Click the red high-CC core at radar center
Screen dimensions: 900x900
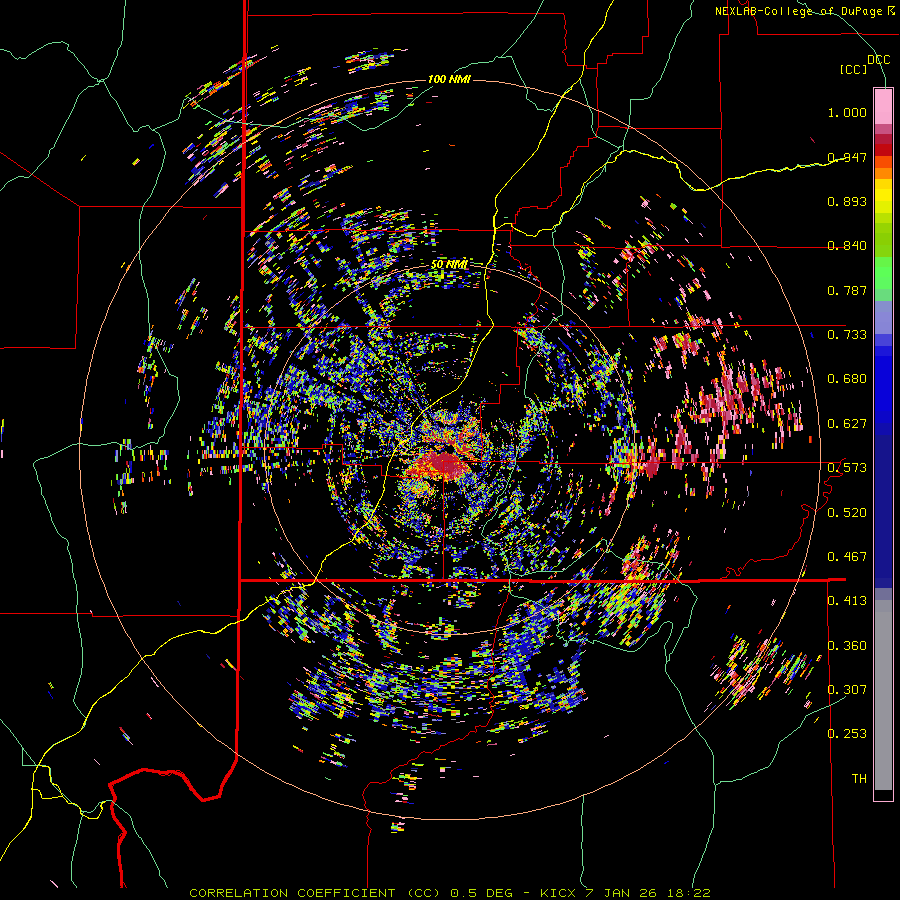[443, 462]
